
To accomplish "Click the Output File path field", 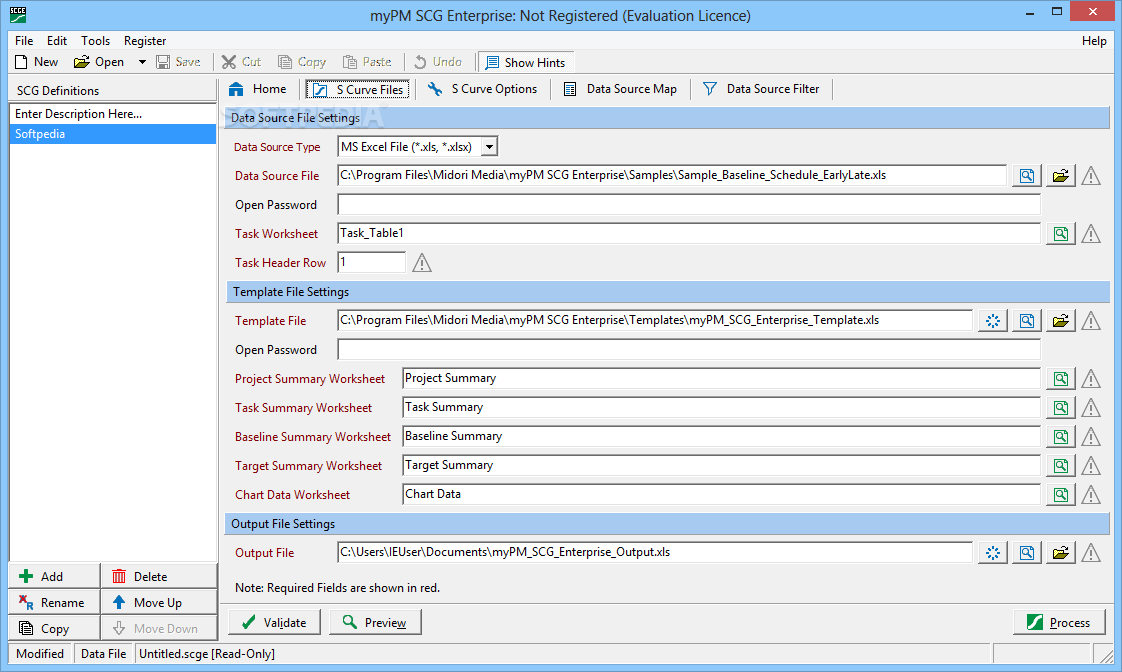I will (x=655, y=552).
